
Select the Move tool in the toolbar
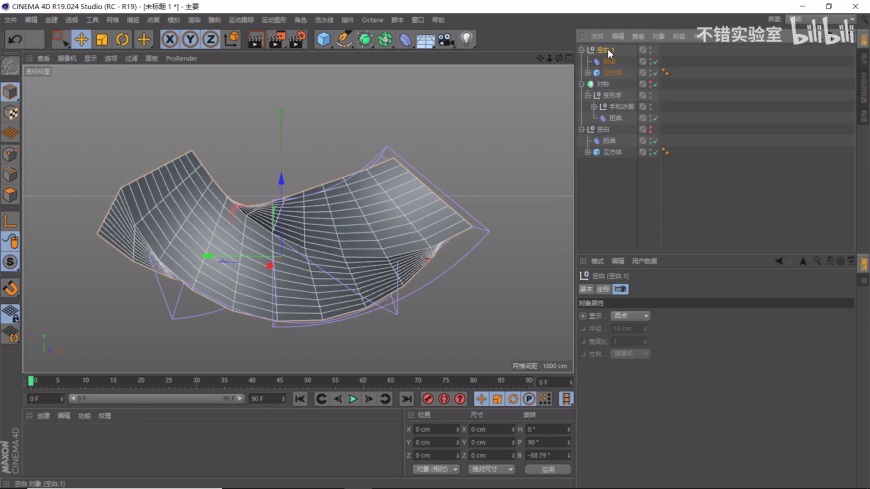tap(81, 39)
